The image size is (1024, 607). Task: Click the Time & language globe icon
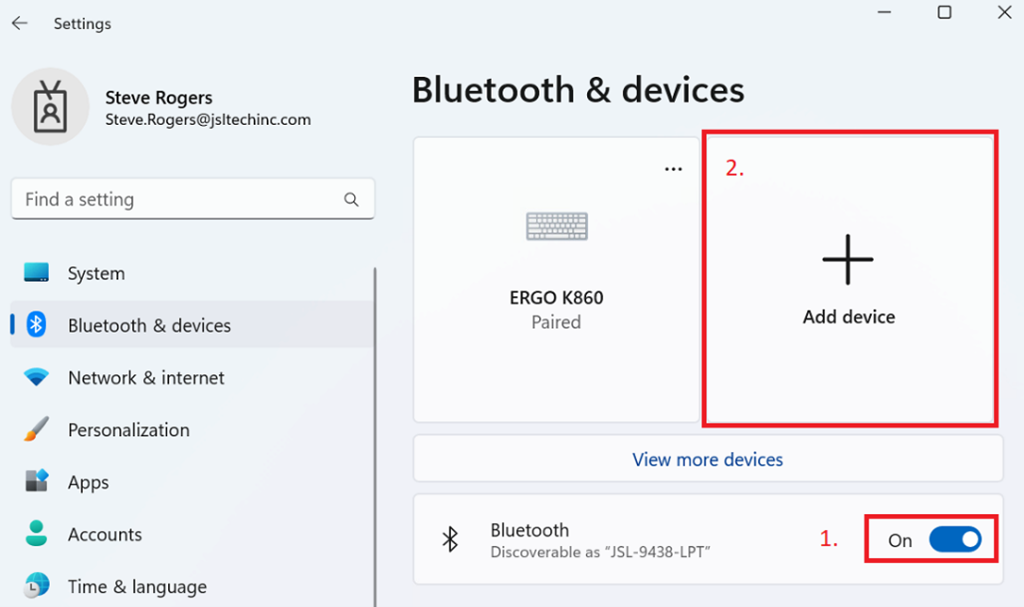[x=37, y=586]
